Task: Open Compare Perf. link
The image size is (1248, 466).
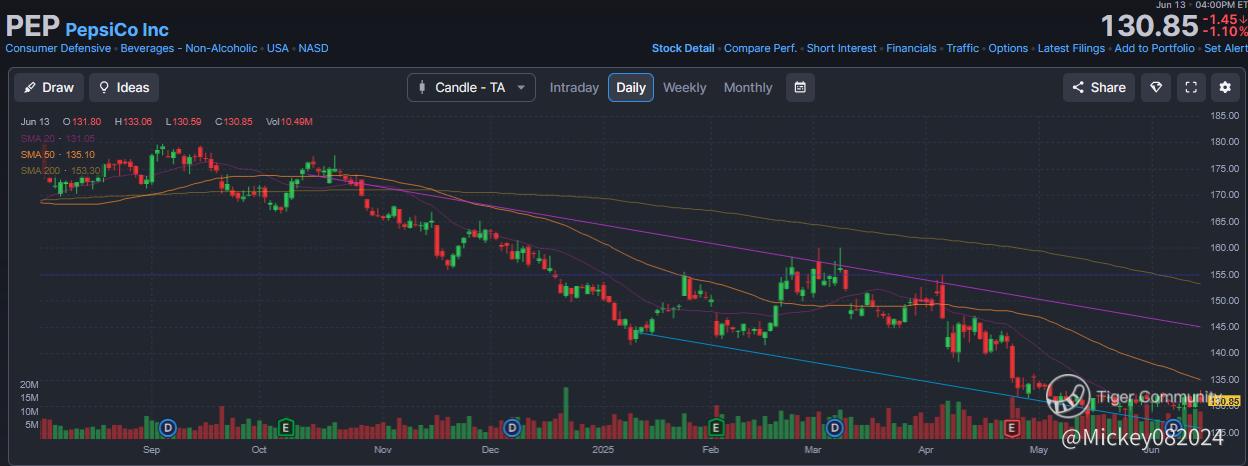Action: (761, 48)
